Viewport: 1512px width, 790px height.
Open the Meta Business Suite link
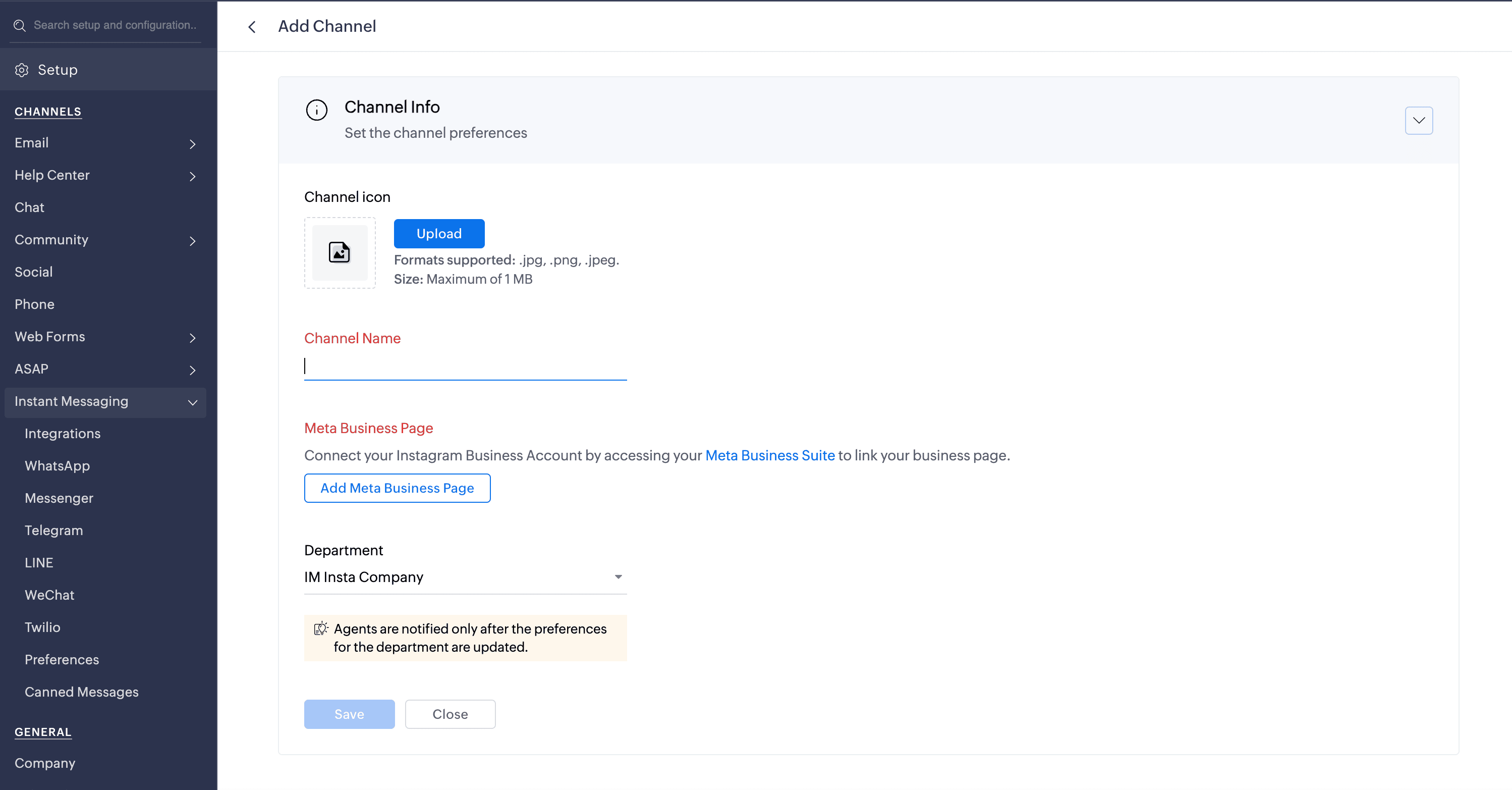coord(769,455)
